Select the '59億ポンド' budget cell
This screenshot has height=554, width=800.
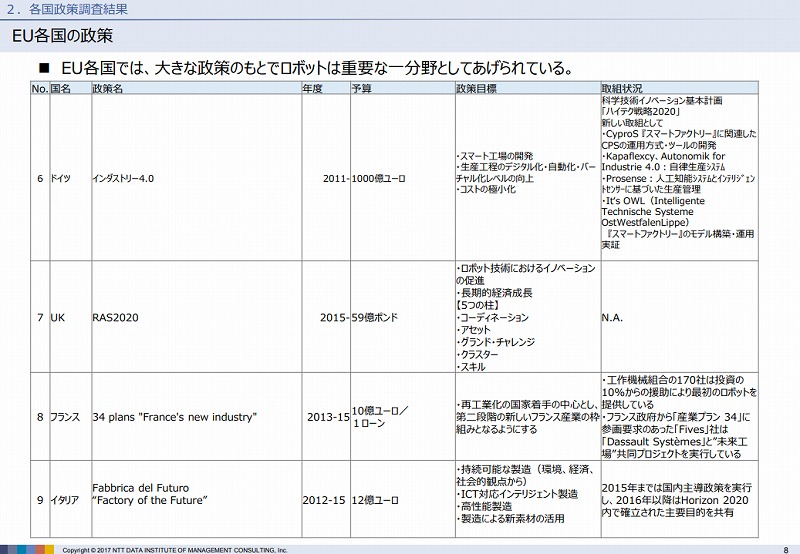click(x=375, y=317)
